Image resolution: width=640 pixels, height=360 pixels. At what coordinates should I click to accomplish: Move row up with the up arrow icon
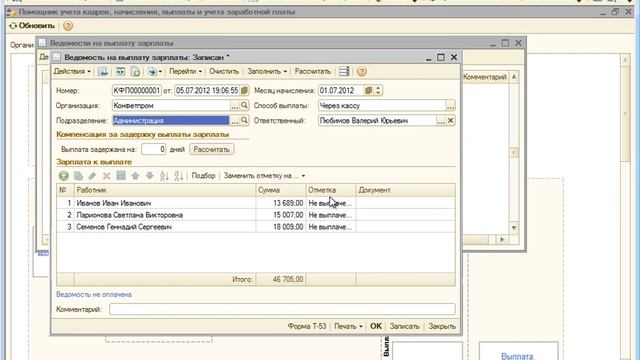click(x=135, y=176)
